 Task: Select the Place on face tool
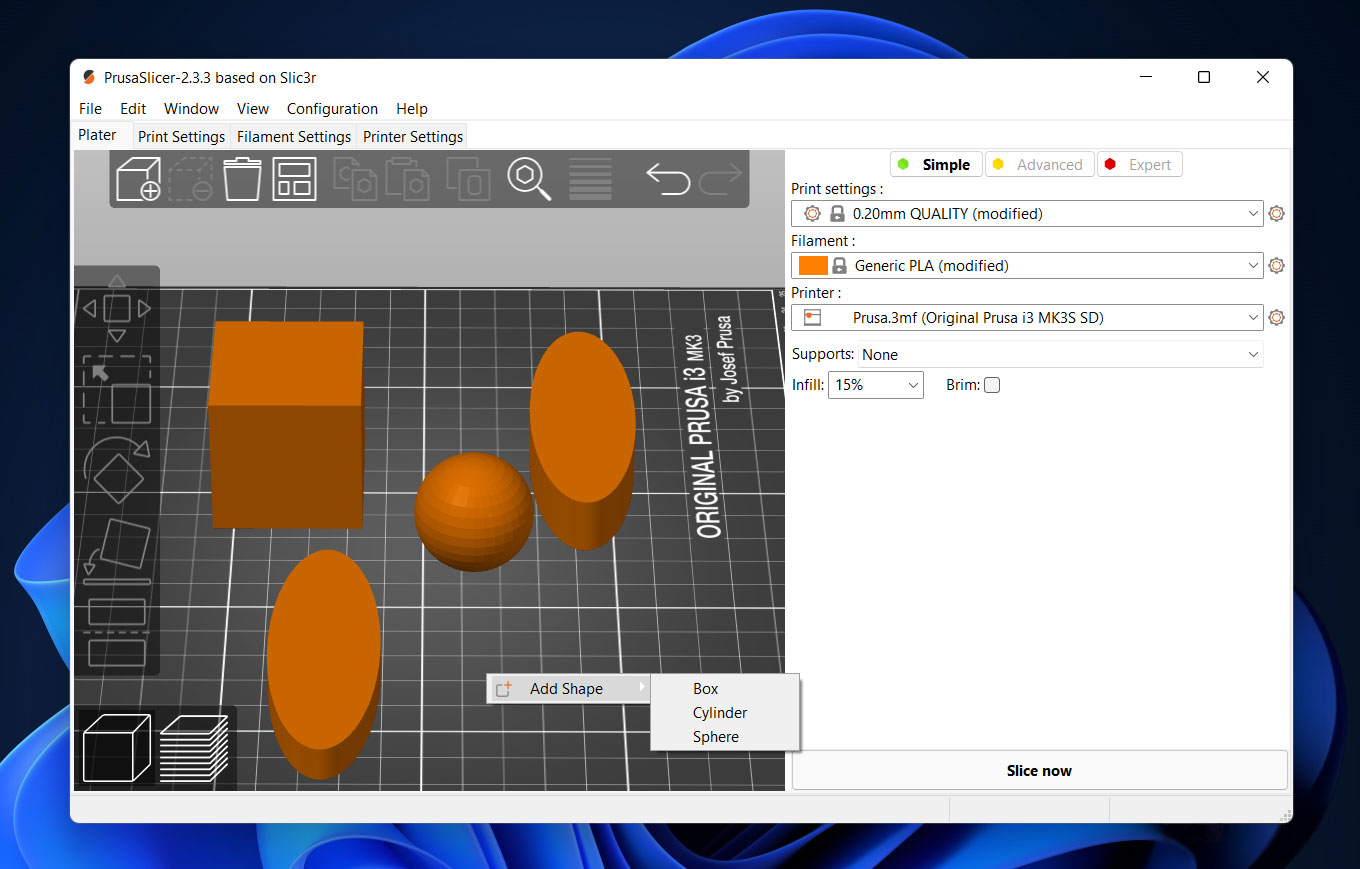(117, 551)
